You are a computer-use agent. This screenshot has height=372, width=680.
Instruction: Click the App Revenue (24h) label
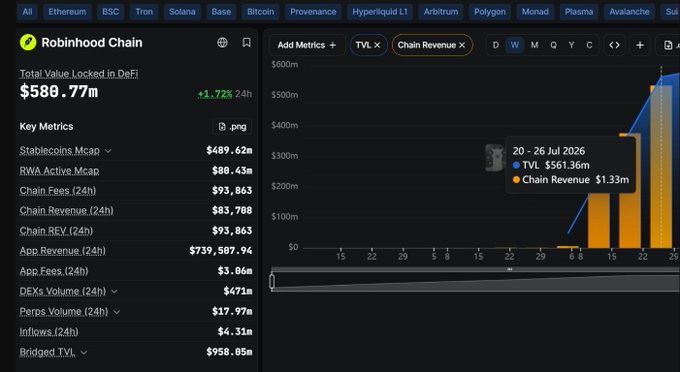62,251
